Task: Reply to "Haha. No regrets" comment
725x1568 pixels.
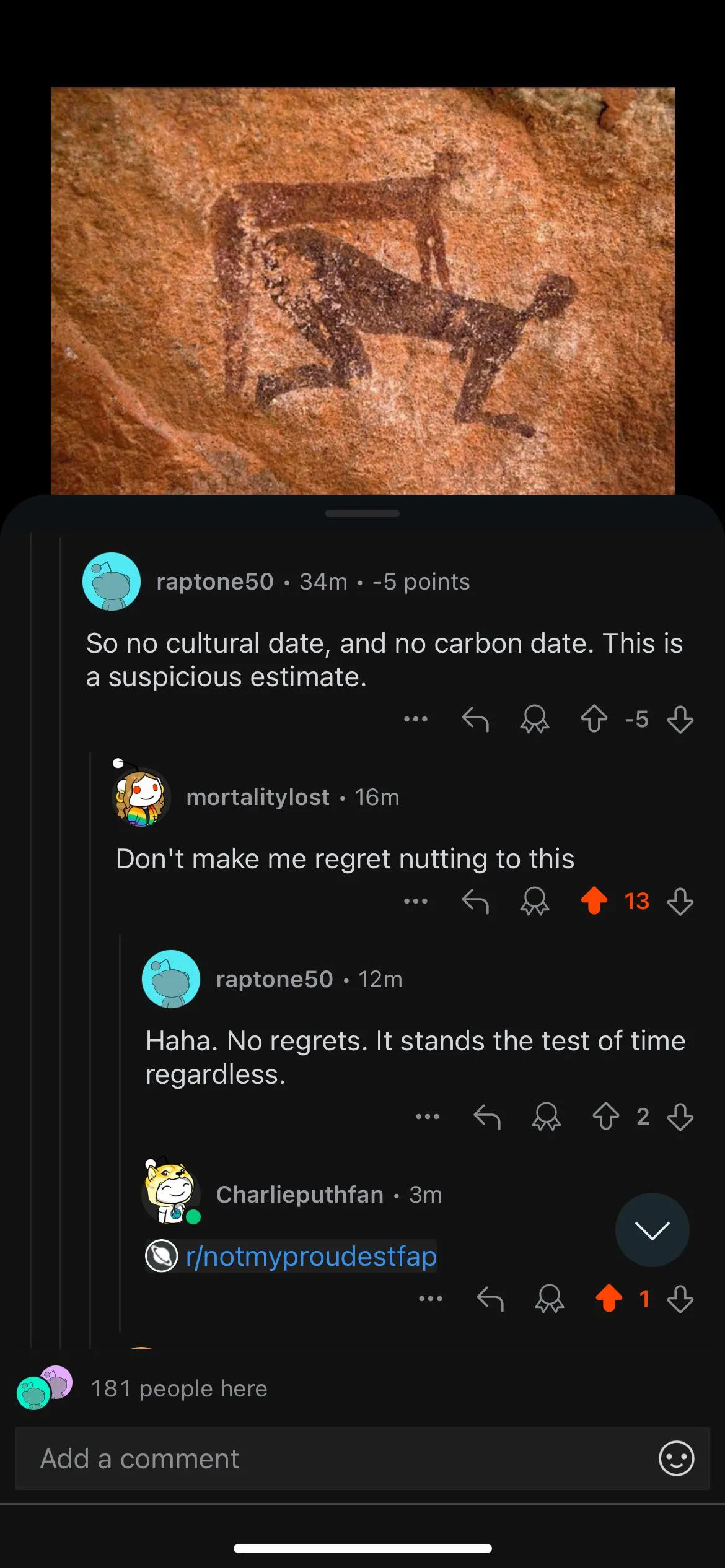Action: [487, 1117]
